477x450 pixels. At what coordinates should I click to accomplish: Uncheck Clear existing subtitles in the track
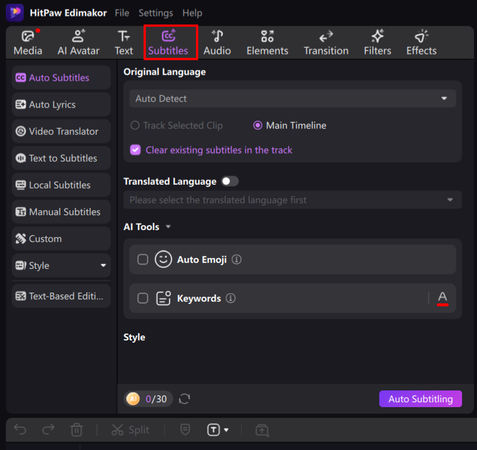pos(135,150)
